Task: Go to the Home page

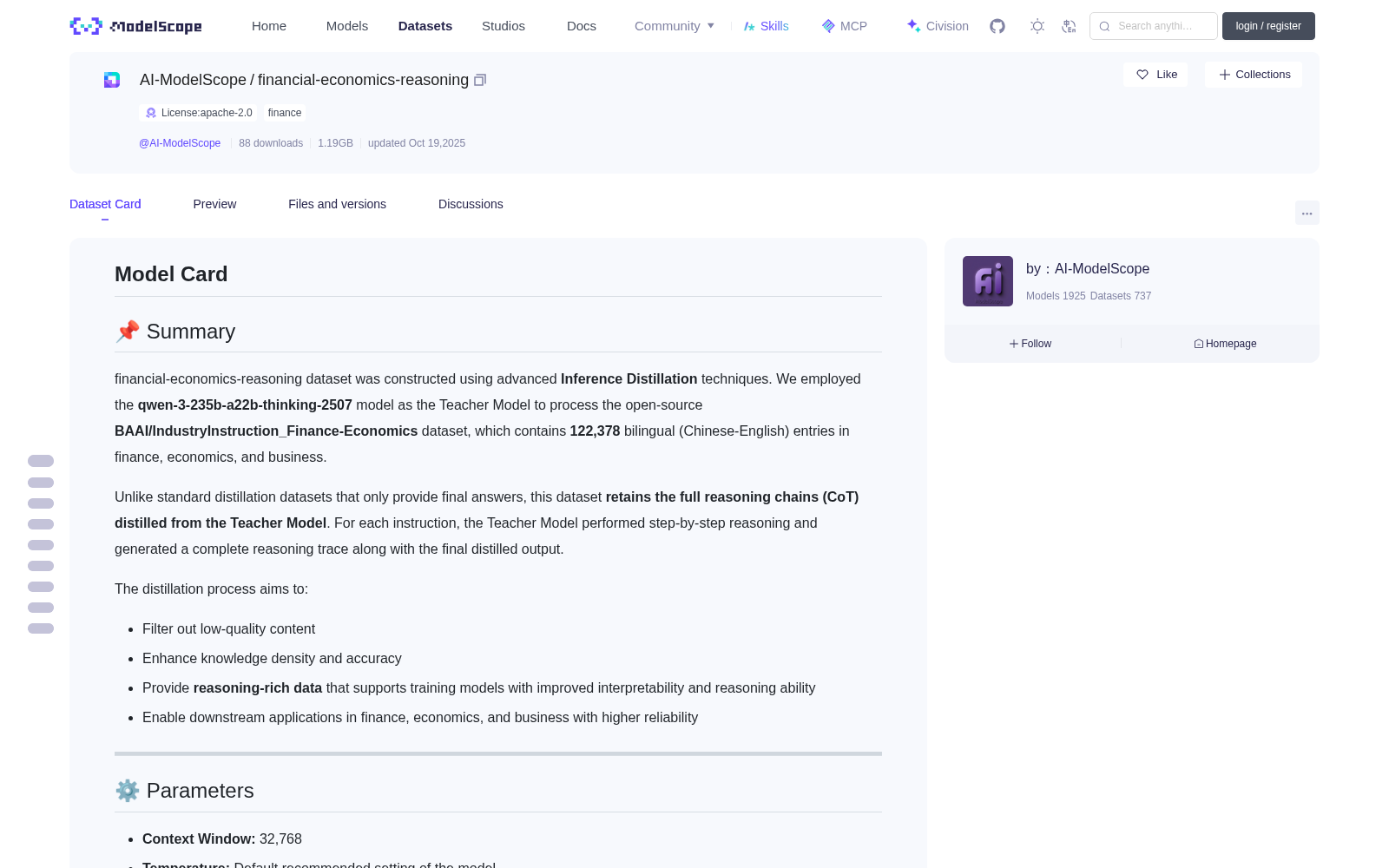Action: pos(269,26)
